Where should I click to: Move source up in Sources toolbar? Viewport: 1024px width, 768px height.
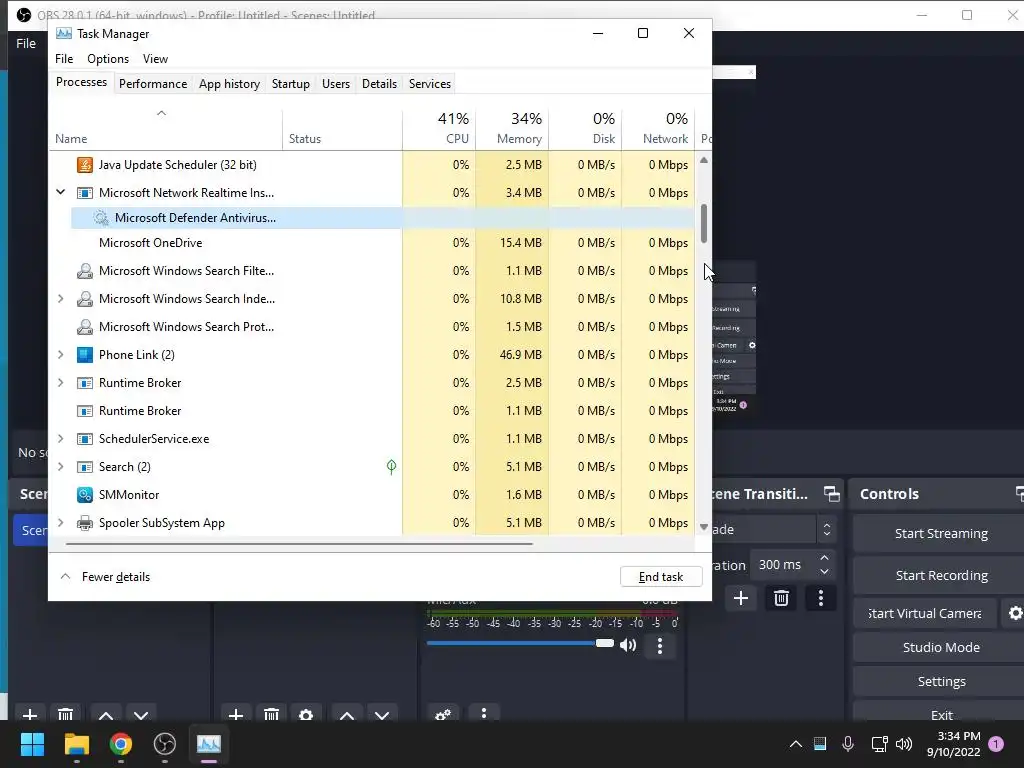click(347, 715)
